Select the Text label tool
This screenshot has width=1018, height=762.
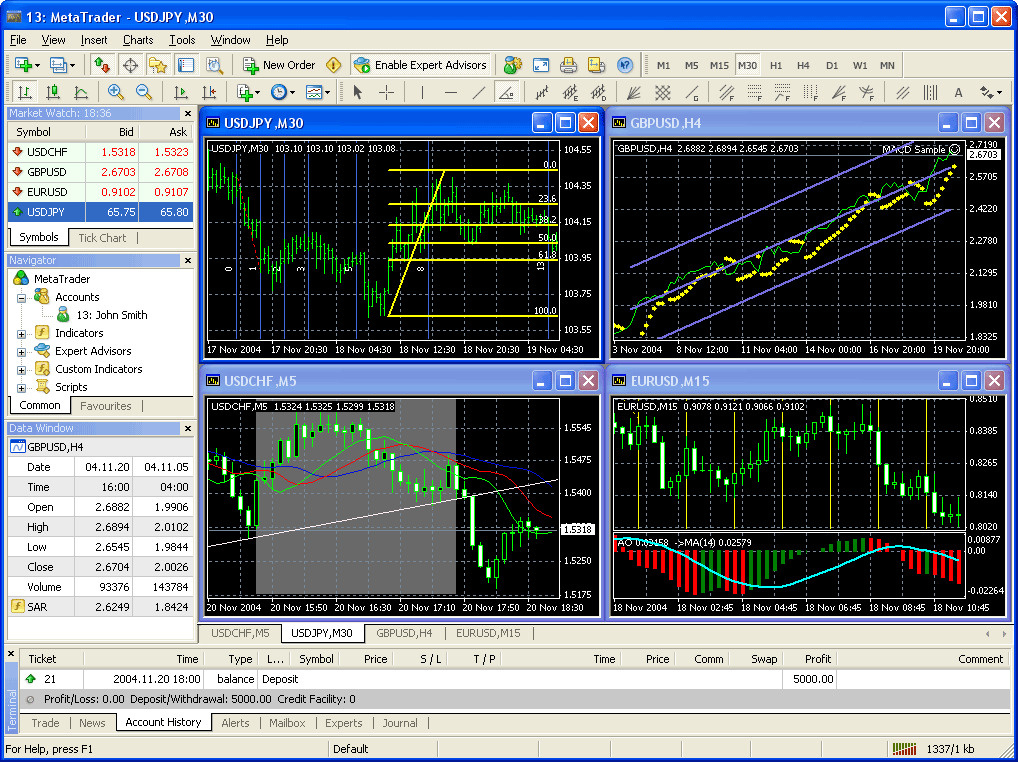tap(959, 92)
